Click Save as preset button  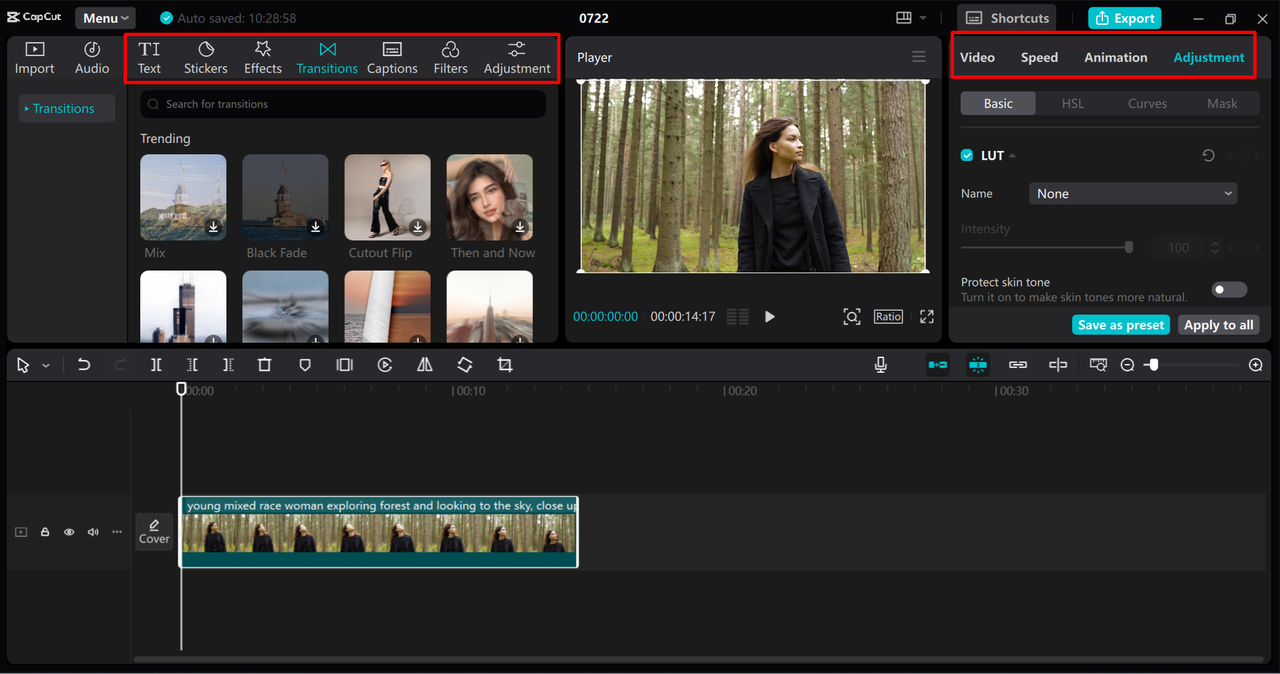click(1121, 325)
